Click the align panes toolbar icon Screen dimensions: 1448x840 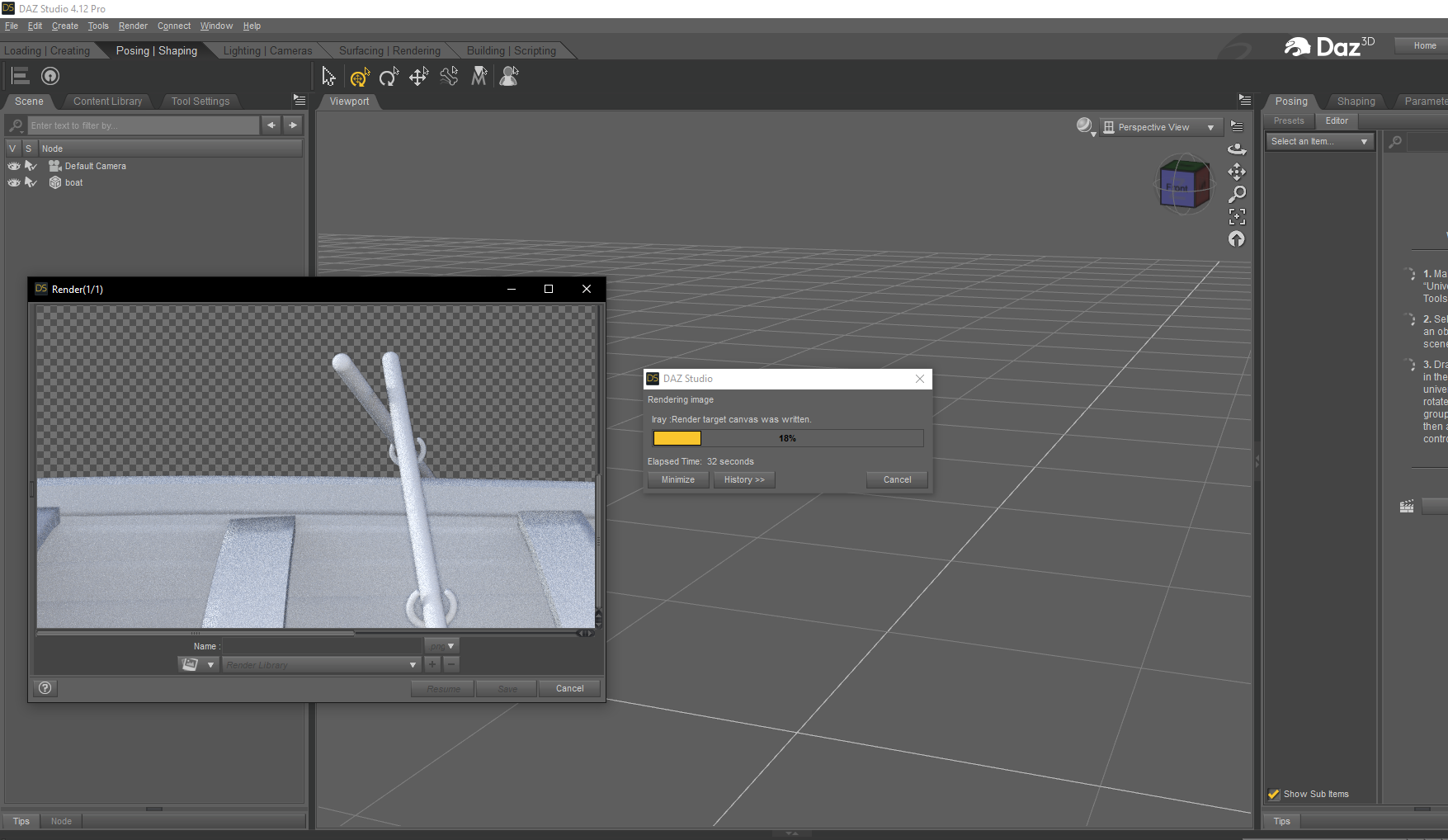pyautogui.click(x=21, y=77)
